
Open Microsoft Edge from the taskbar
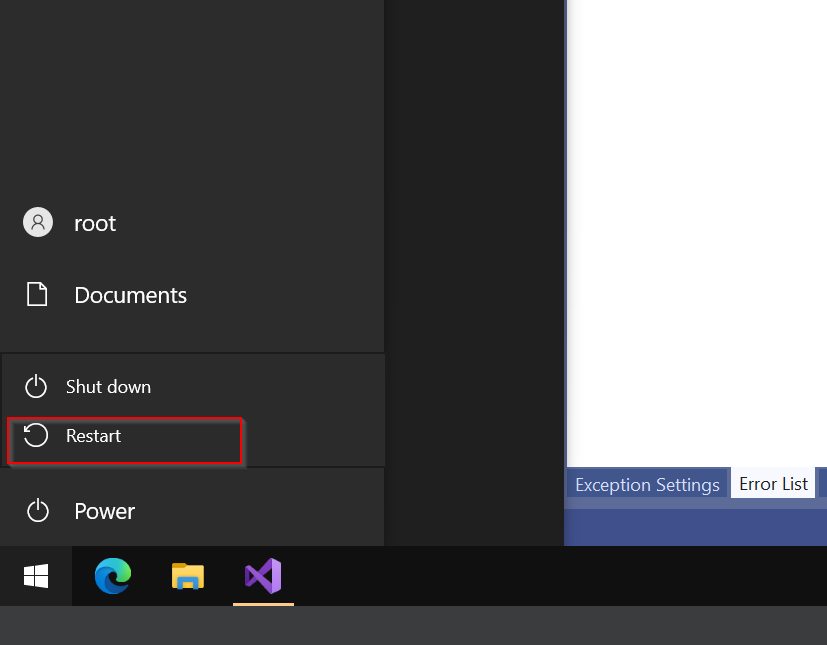coord(113,576)
